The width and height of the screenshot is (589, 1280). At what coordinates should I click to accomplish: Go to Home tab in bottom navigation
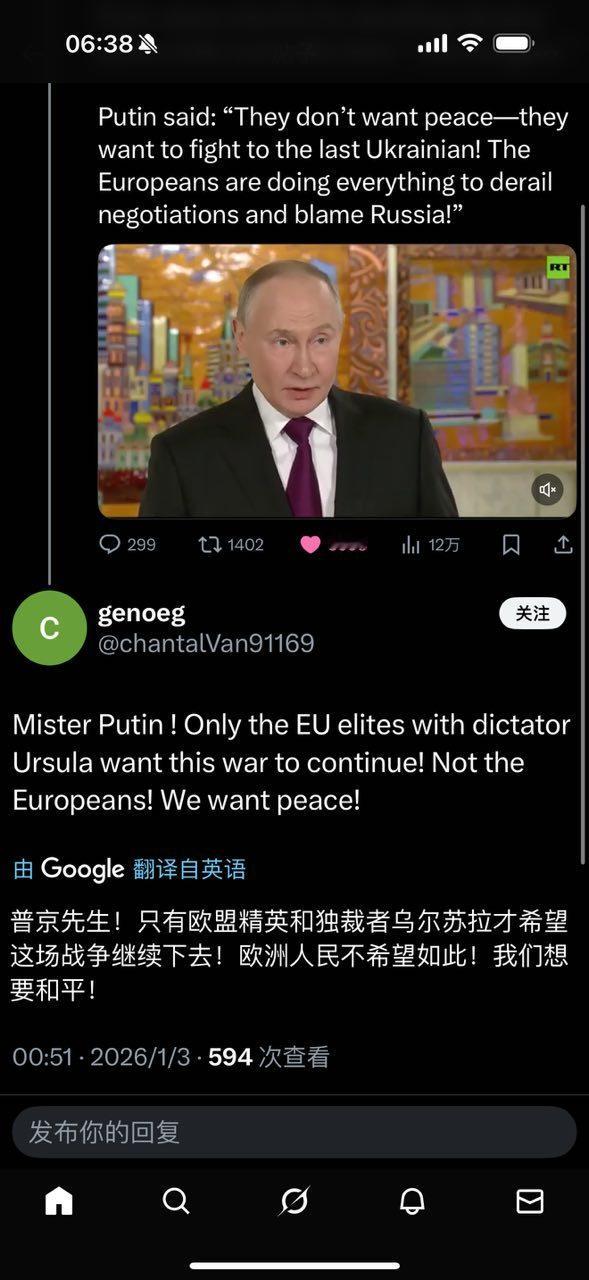(59, 1200)
